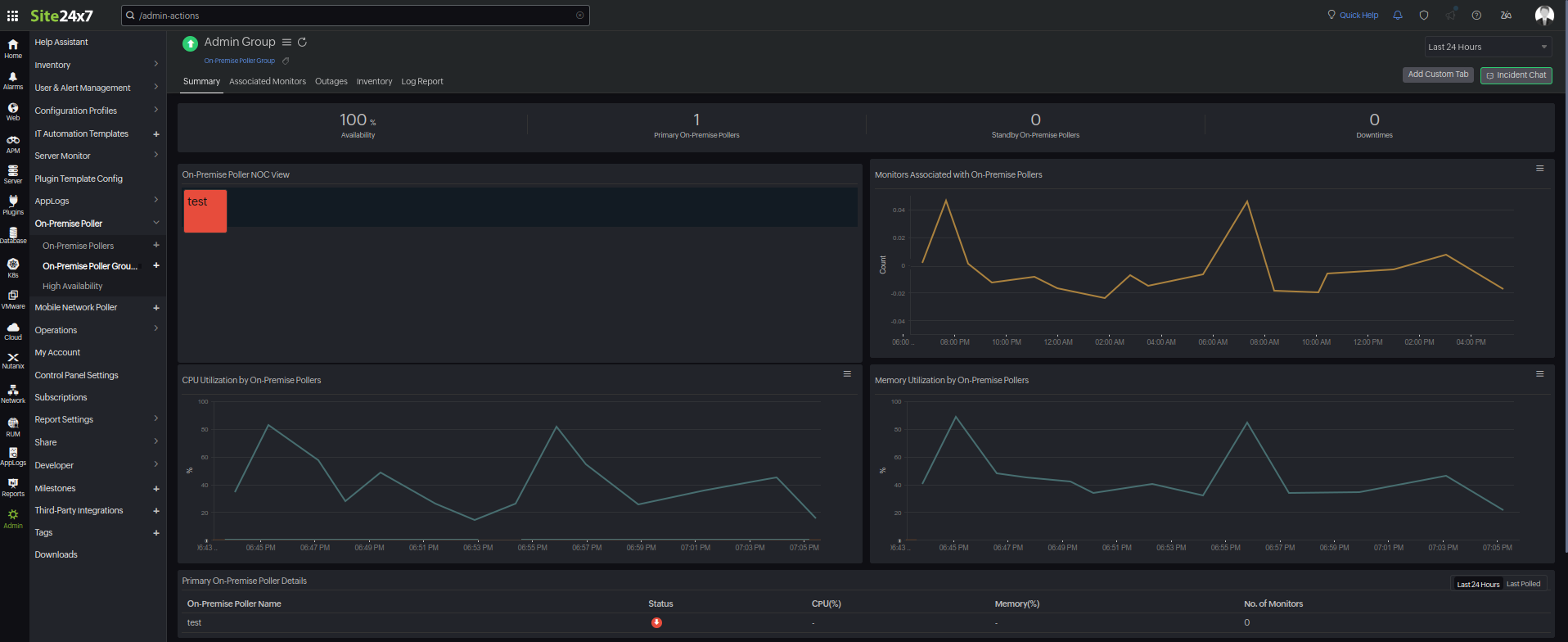Open the Nutanix monitoring icon
This screenshot has width=1568, height=642.
pyautogui.click(x=13, y=360)
